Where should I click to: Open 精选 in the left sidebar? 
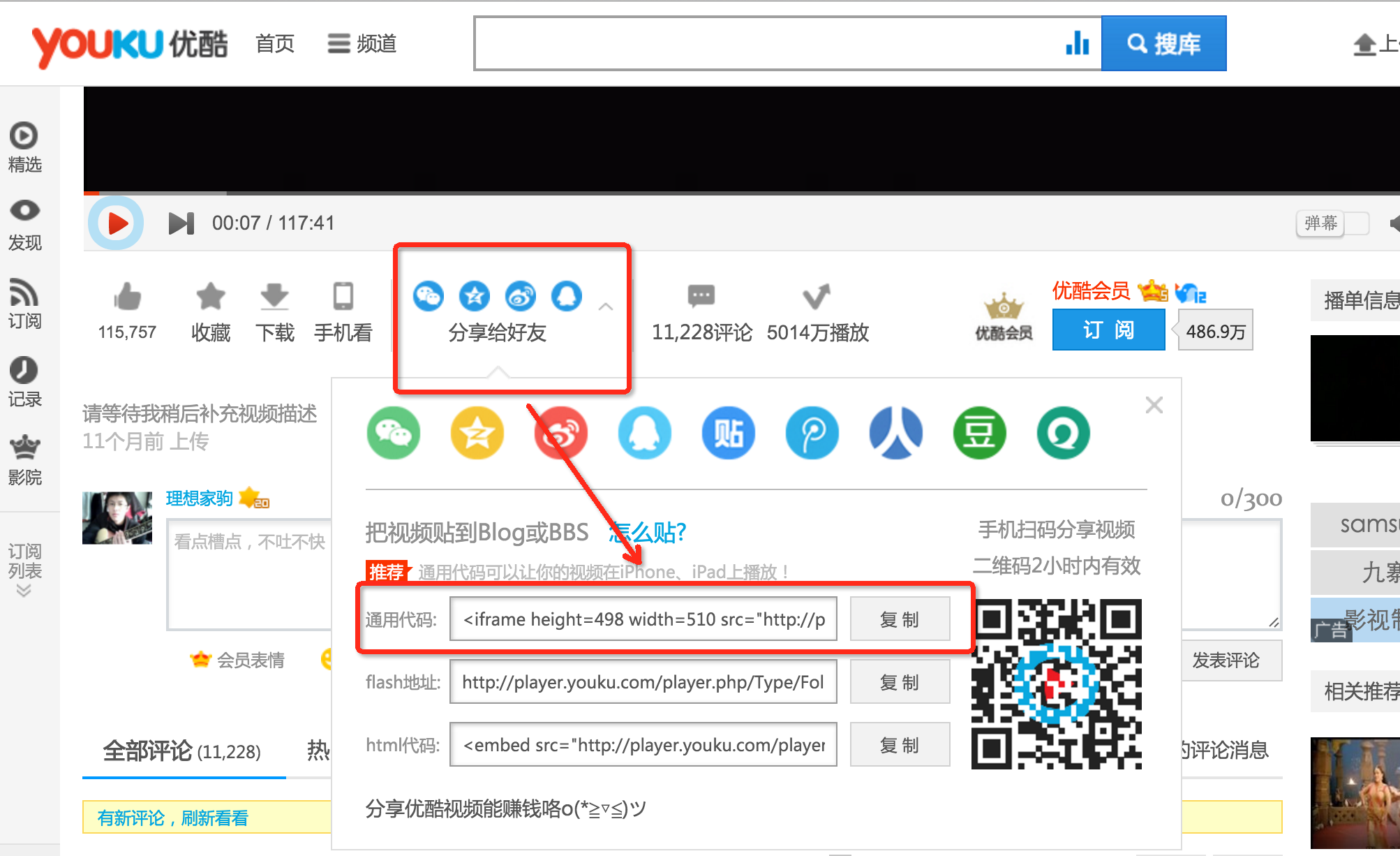point(24,147)
